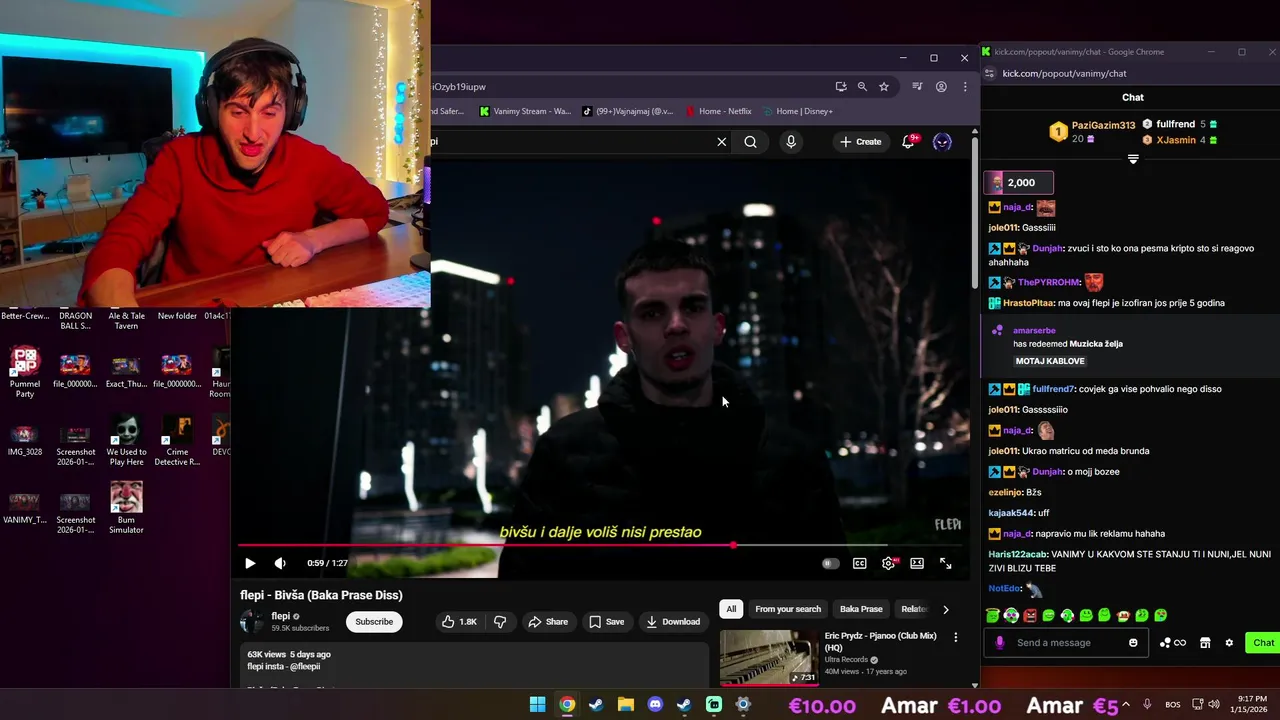This screenshot has height=720, width=1280.
Task: Click the Subscribe button for flepi
Action: coord(374,622)
